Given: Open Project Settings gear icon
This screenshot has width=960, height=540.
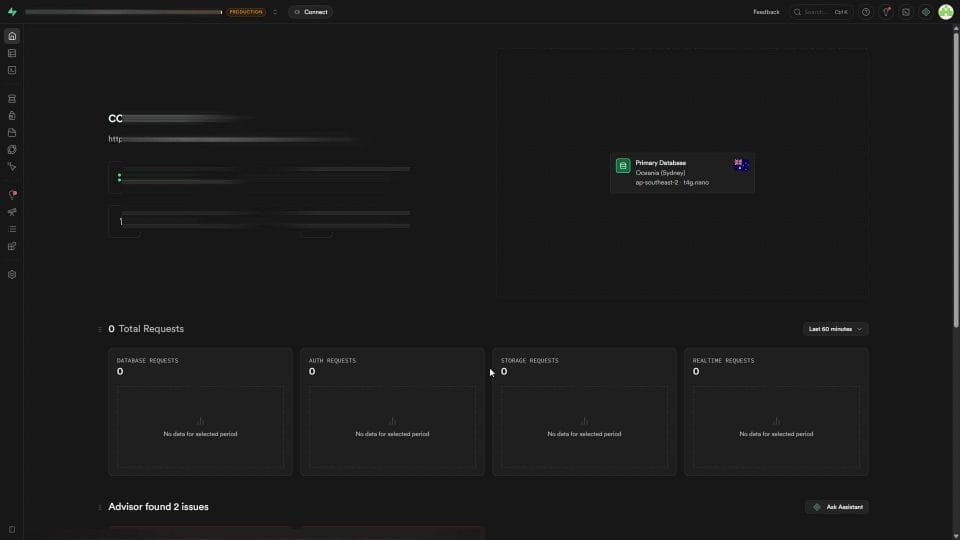Looking at the screenshot, I should pos(12,275).
